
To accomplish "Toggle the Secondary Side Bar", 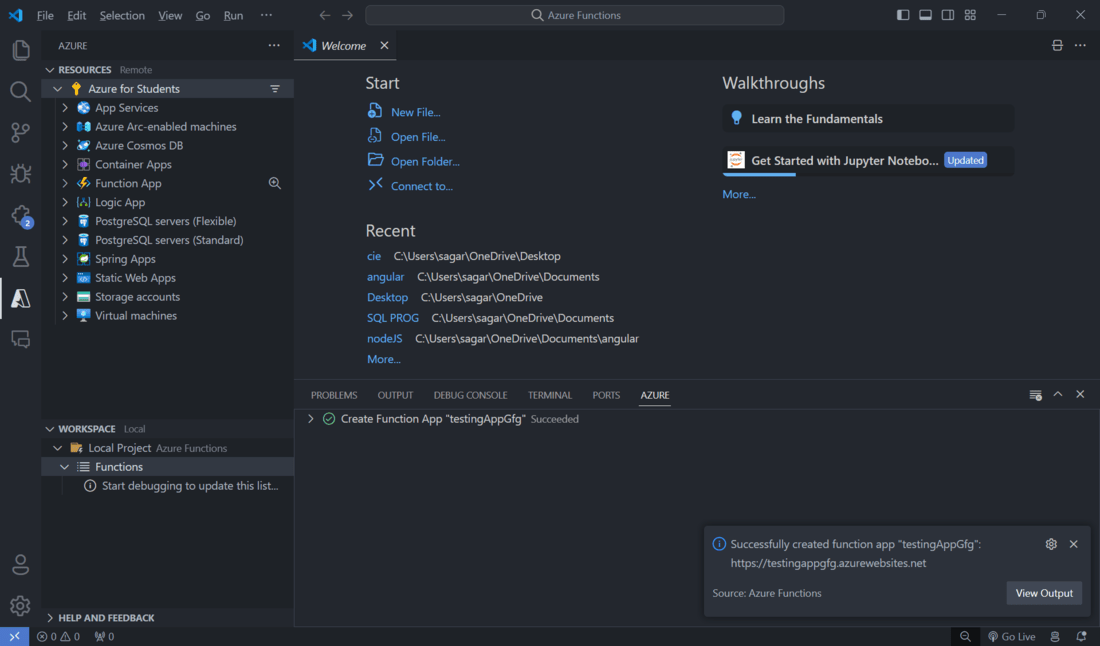I will (948, 15).
